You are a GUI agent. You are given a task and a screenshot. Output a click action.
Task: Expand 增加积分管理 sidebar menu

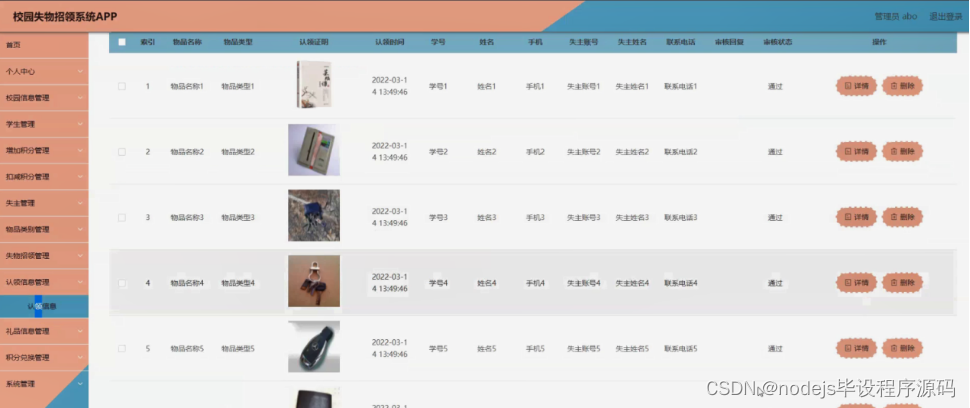click(44, 150)
